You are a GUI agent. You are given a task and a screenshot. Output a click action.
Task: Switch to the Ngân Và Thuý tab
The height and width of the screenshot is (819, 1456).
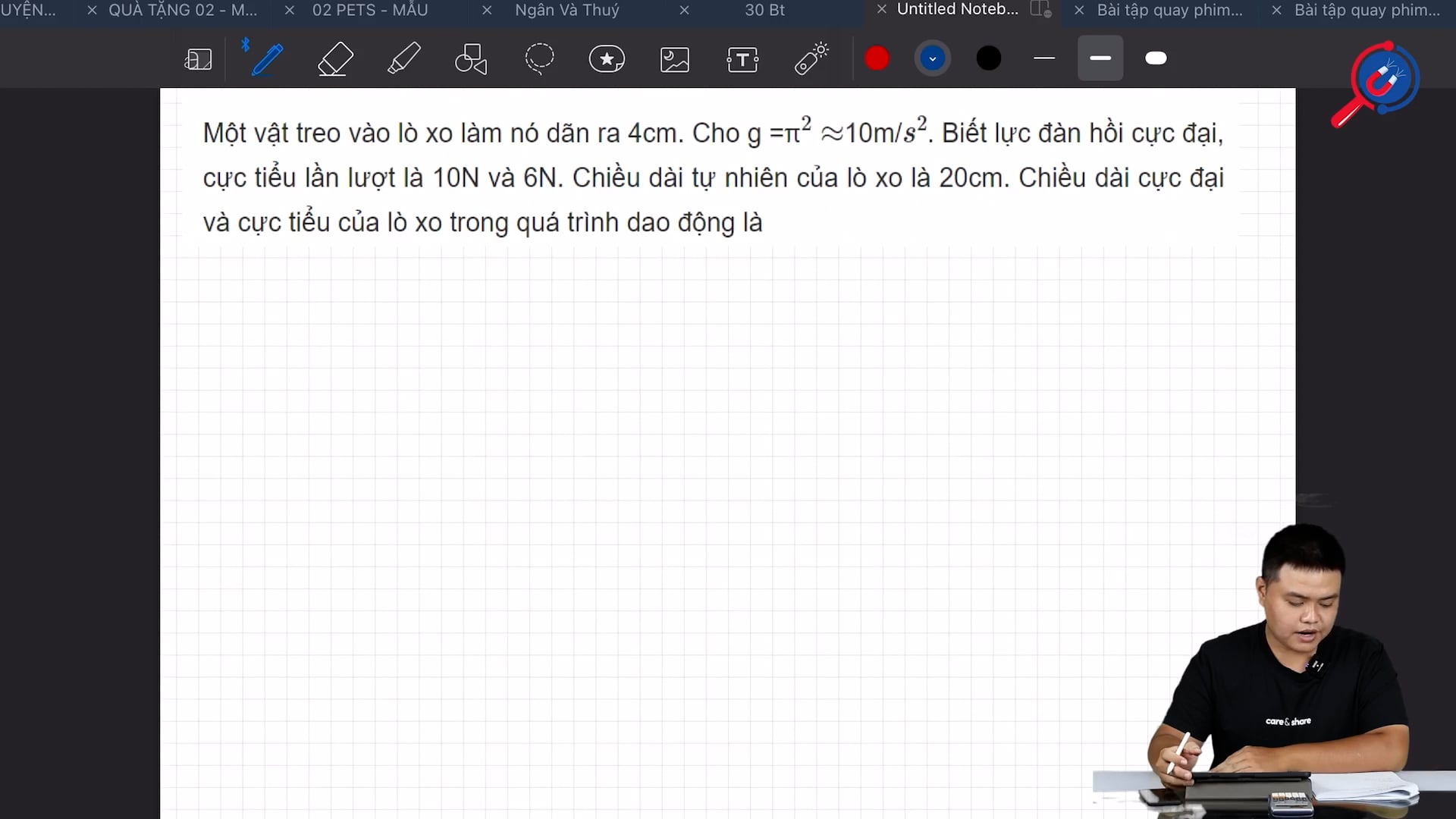567,10
